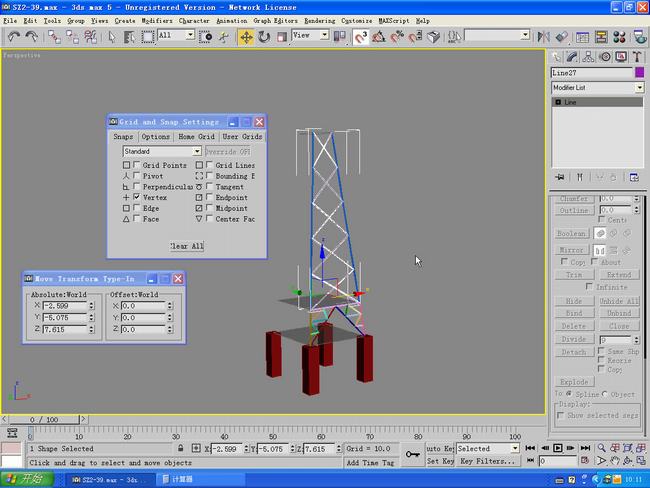
Task: Expand the Line entry in modifier stack
Action: (x=558, y=102)
